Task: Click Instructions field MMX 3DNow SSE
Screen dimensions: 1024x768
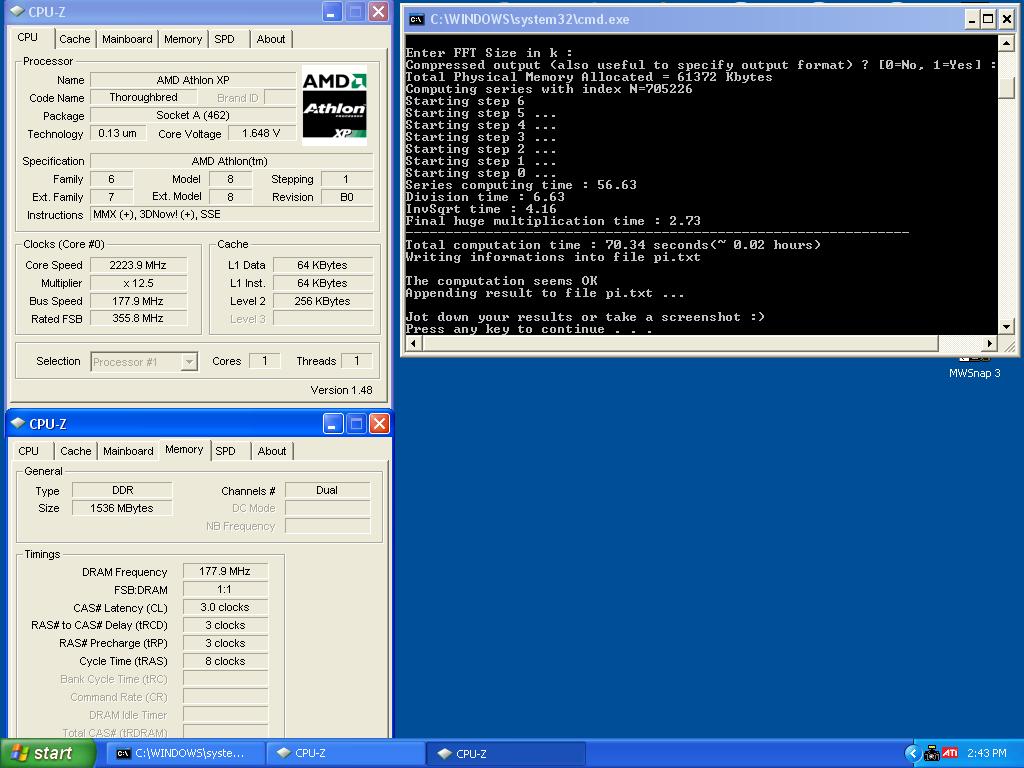Action: tap(232, 214)
